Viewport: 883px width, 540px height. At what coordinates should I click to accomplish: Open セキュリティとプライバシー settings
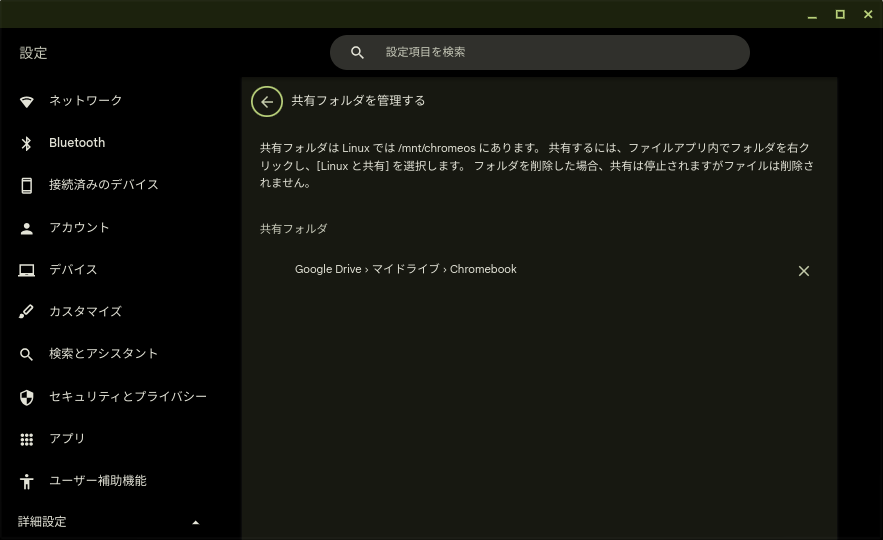tap(128, 396)
